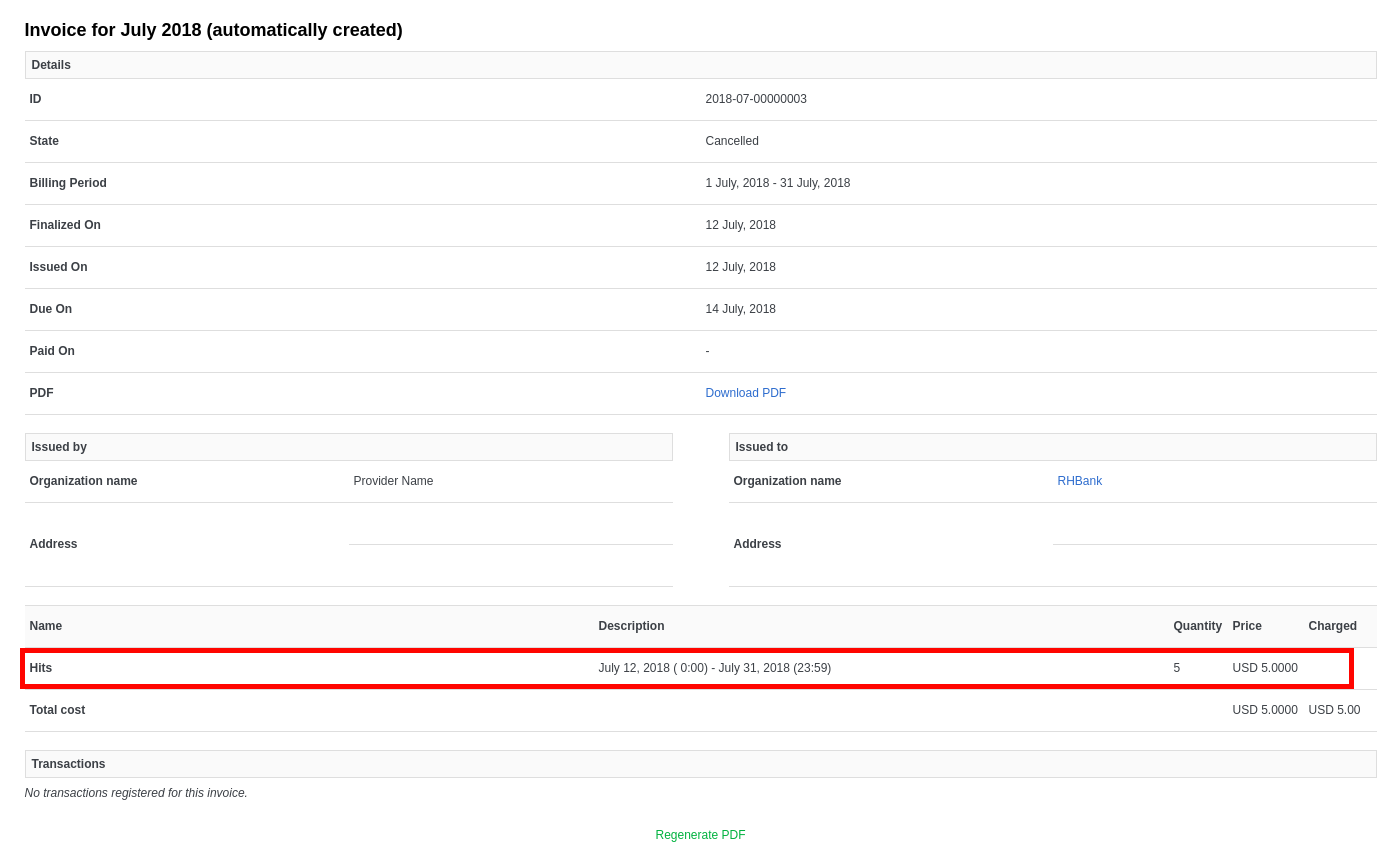Select the Cancelled state value
This screenshot has width=1399, height=849.
[731, 141]
